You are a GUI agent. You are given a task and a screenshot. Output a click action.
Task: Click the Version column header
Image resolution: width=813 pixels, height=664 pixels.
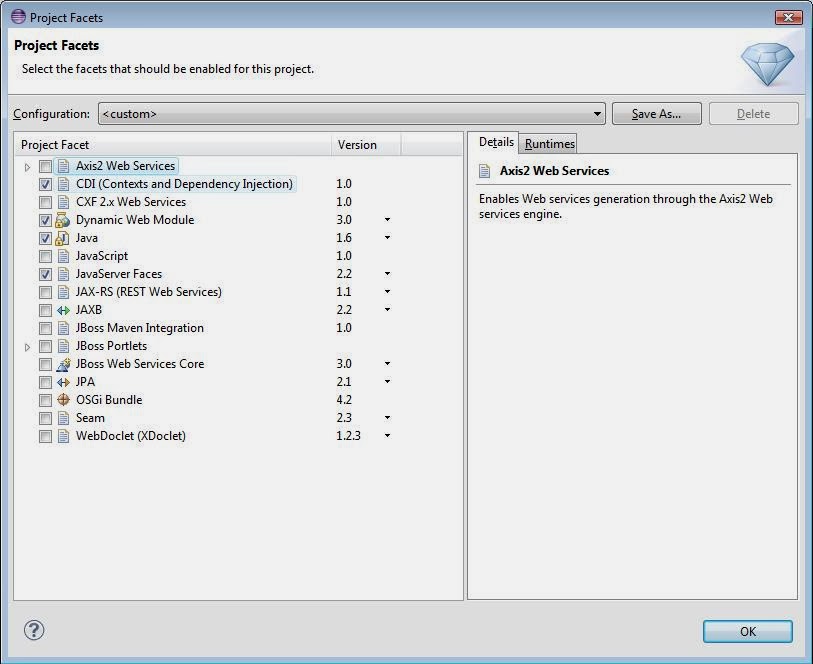357,144
